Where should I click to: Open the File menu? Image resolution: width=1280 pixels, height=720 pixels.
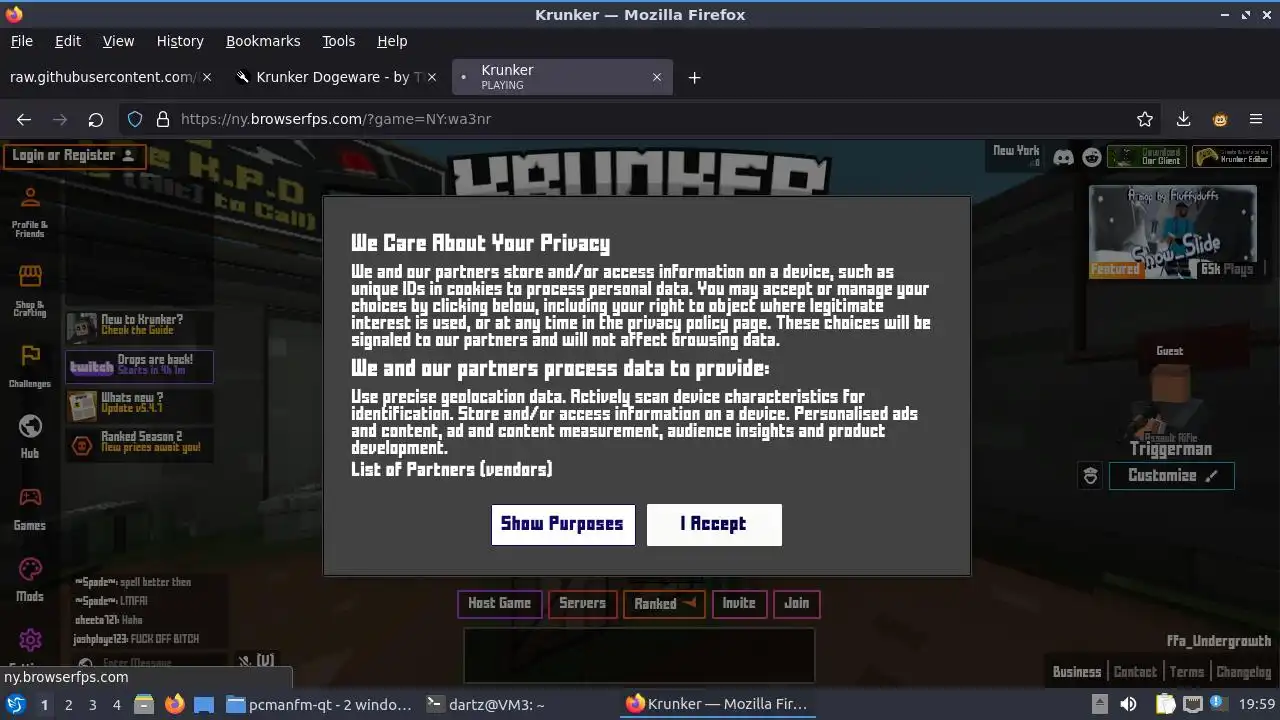coord(21,41)
